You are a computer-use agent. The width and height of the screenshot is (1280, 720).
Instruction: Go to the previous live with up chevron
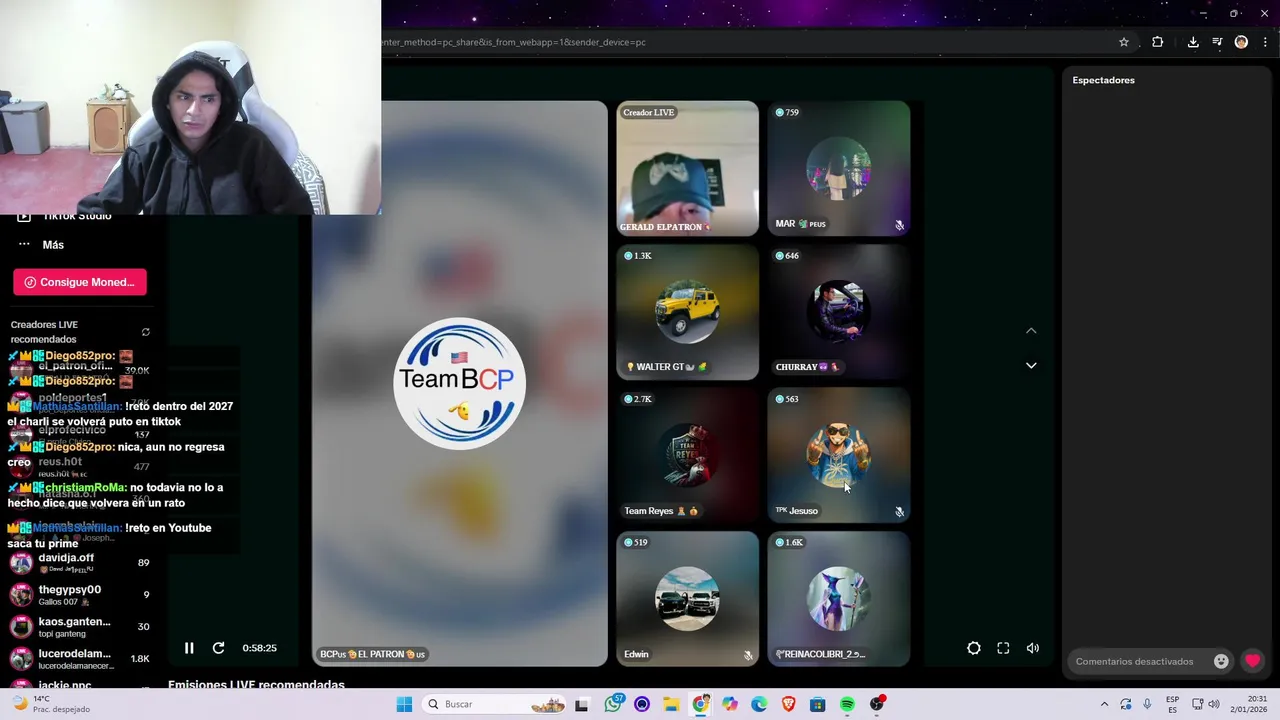1031,331
